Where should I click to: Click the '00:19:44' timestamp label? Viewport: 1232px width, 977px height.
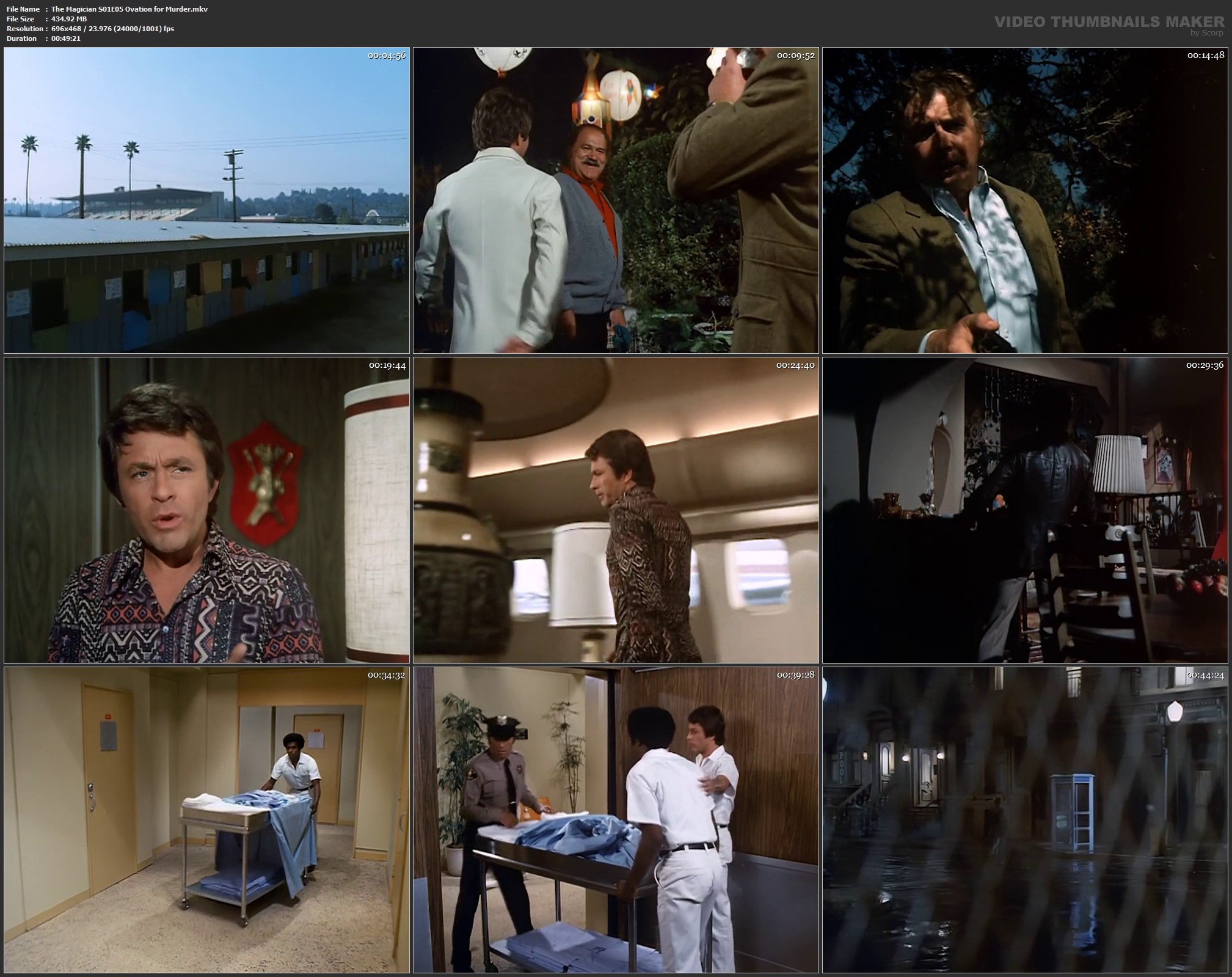click(x=387, y=365)
